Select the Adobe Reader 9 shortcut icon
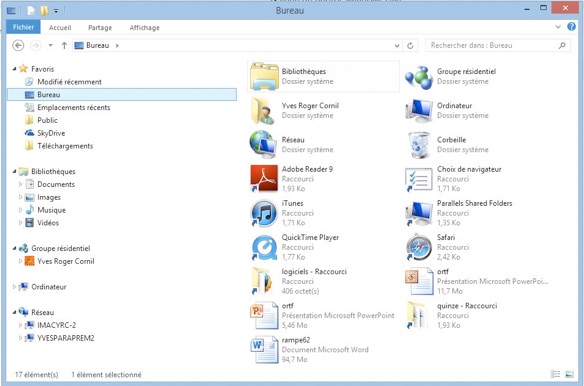 click(264, 178)
